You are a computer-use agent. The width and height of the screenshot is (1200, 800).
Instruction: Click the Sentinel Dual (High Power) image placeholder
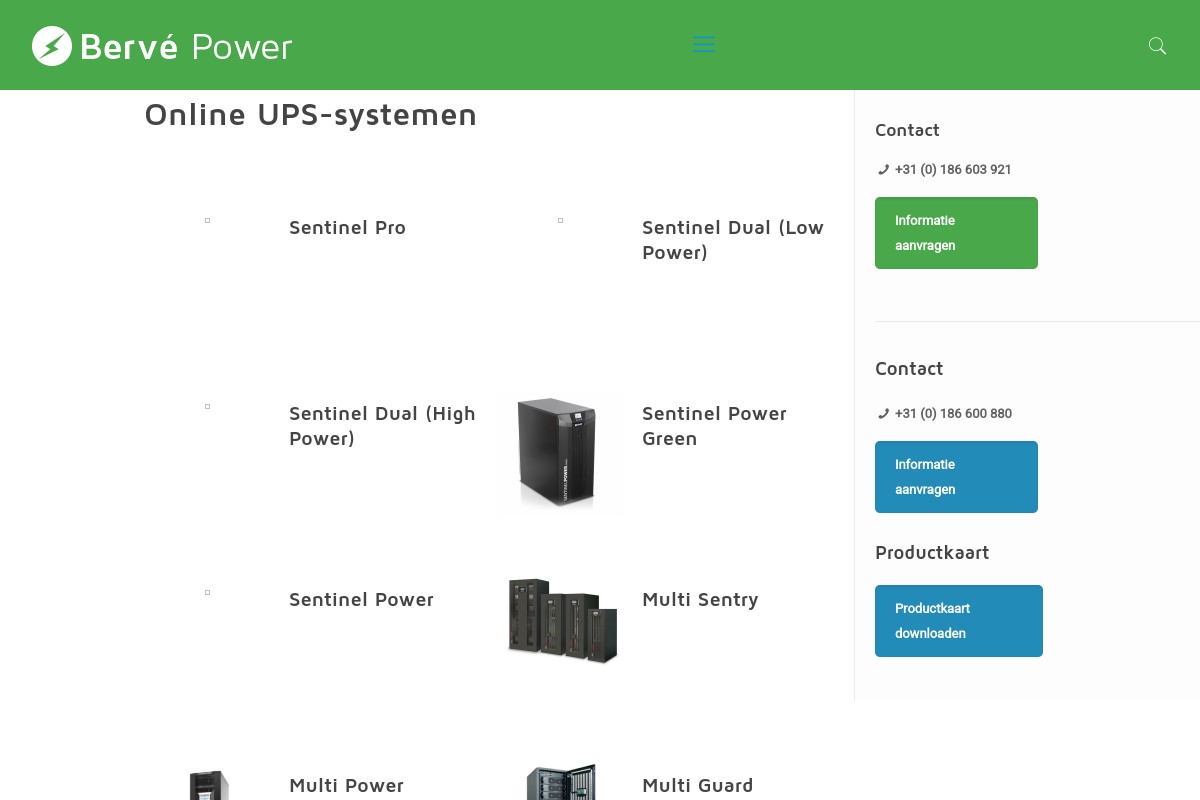point(207,406)
